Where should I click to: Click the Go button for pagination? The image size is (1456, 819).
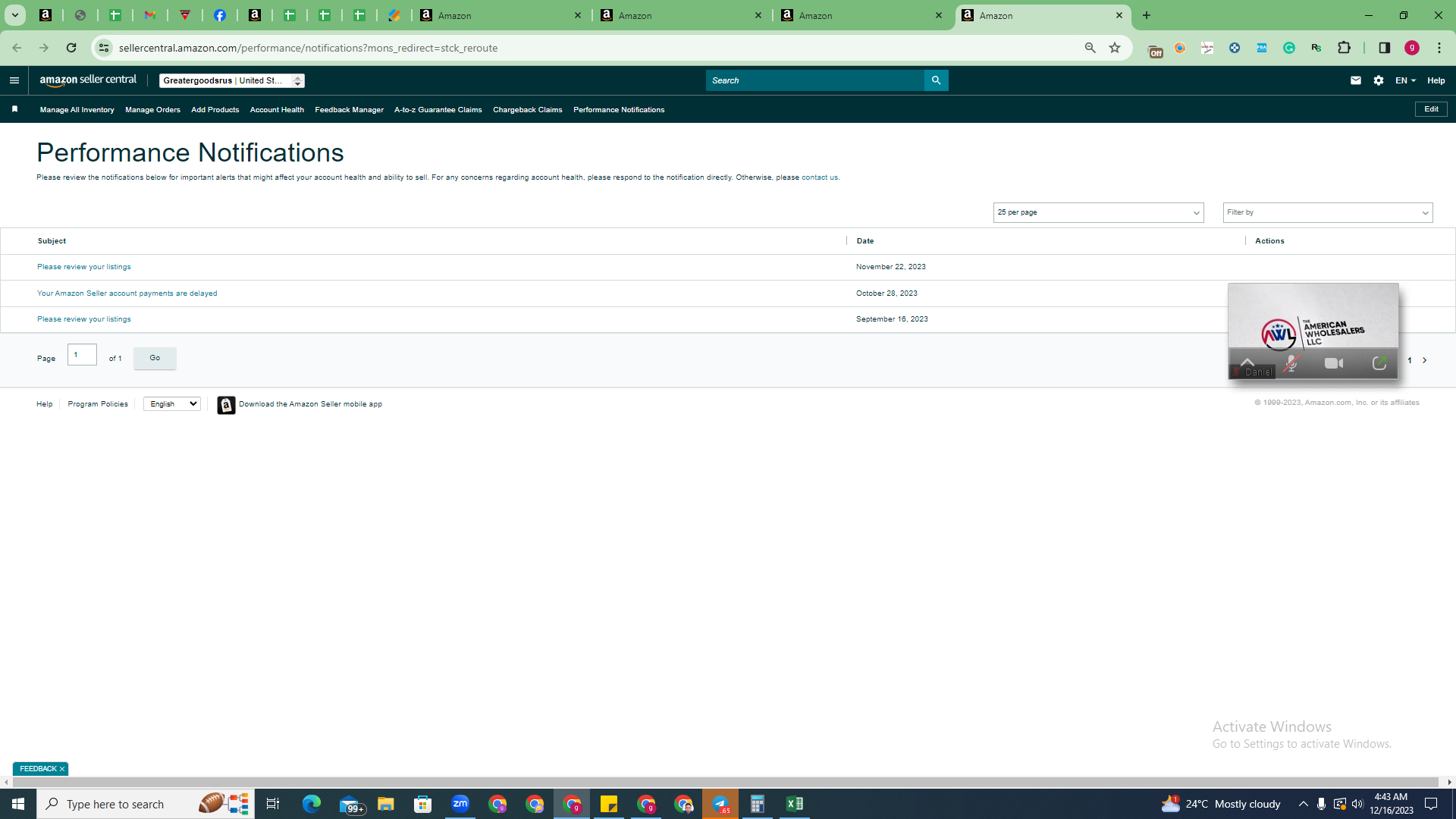click(x=155, y=358)
